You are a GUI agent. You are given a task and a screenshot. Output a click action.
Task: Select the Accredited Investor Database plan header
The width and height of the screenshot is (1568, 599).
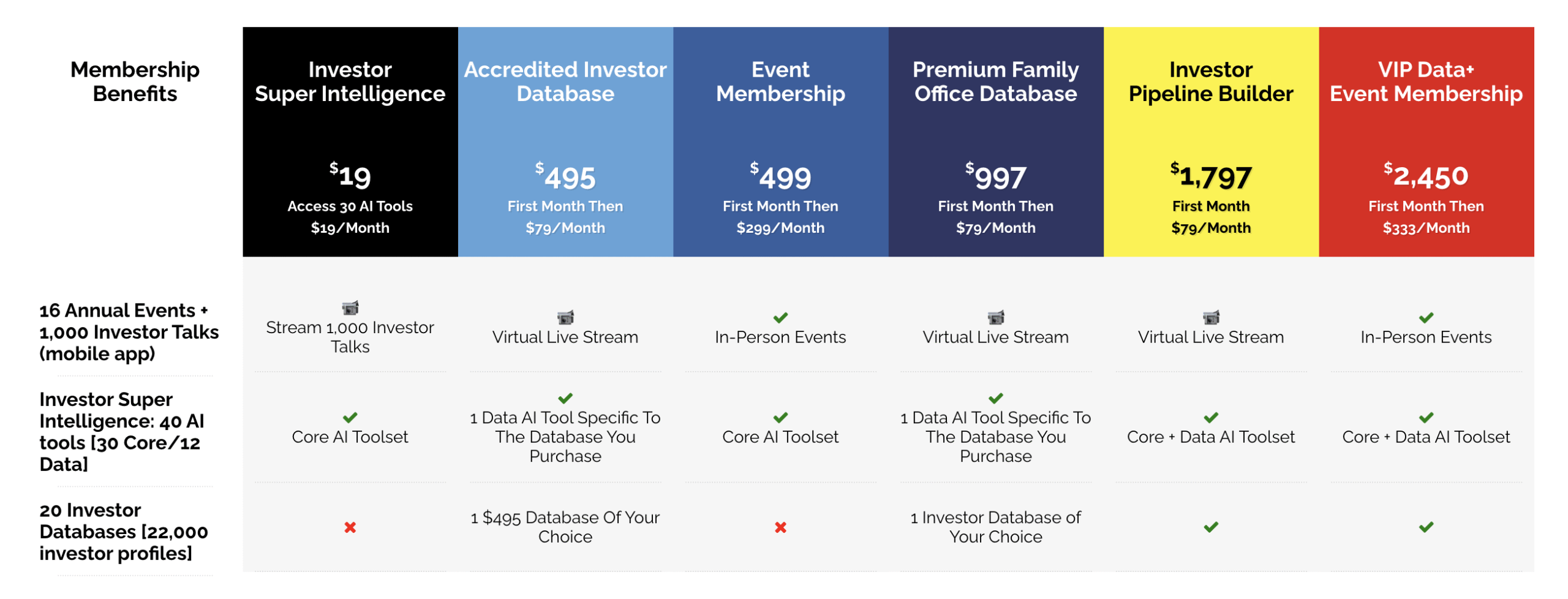coord(565,141)
